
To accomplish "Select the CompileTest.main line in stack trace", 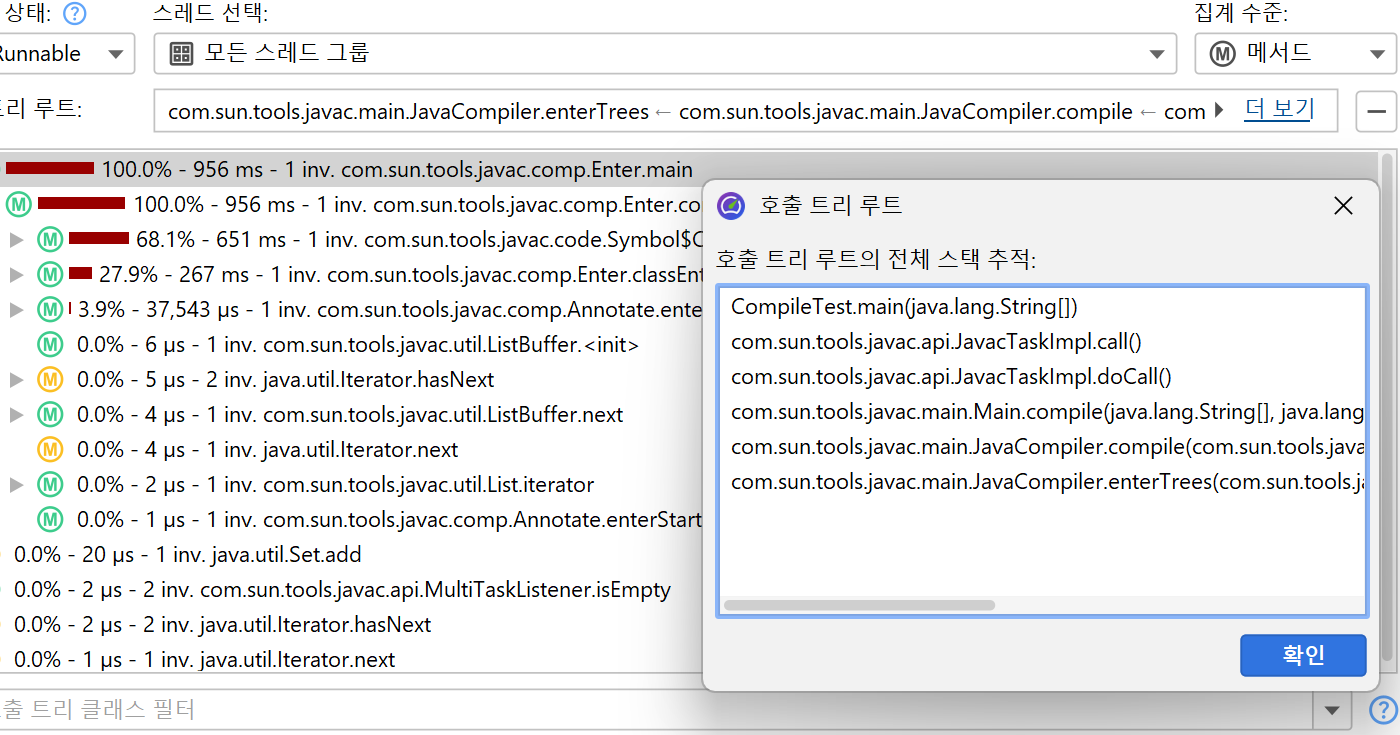I will (x=904, y=307).
